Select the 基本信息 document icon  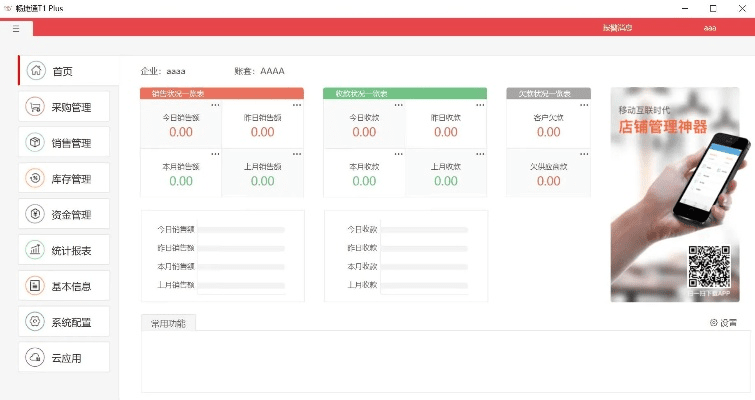tap(36, 286)
